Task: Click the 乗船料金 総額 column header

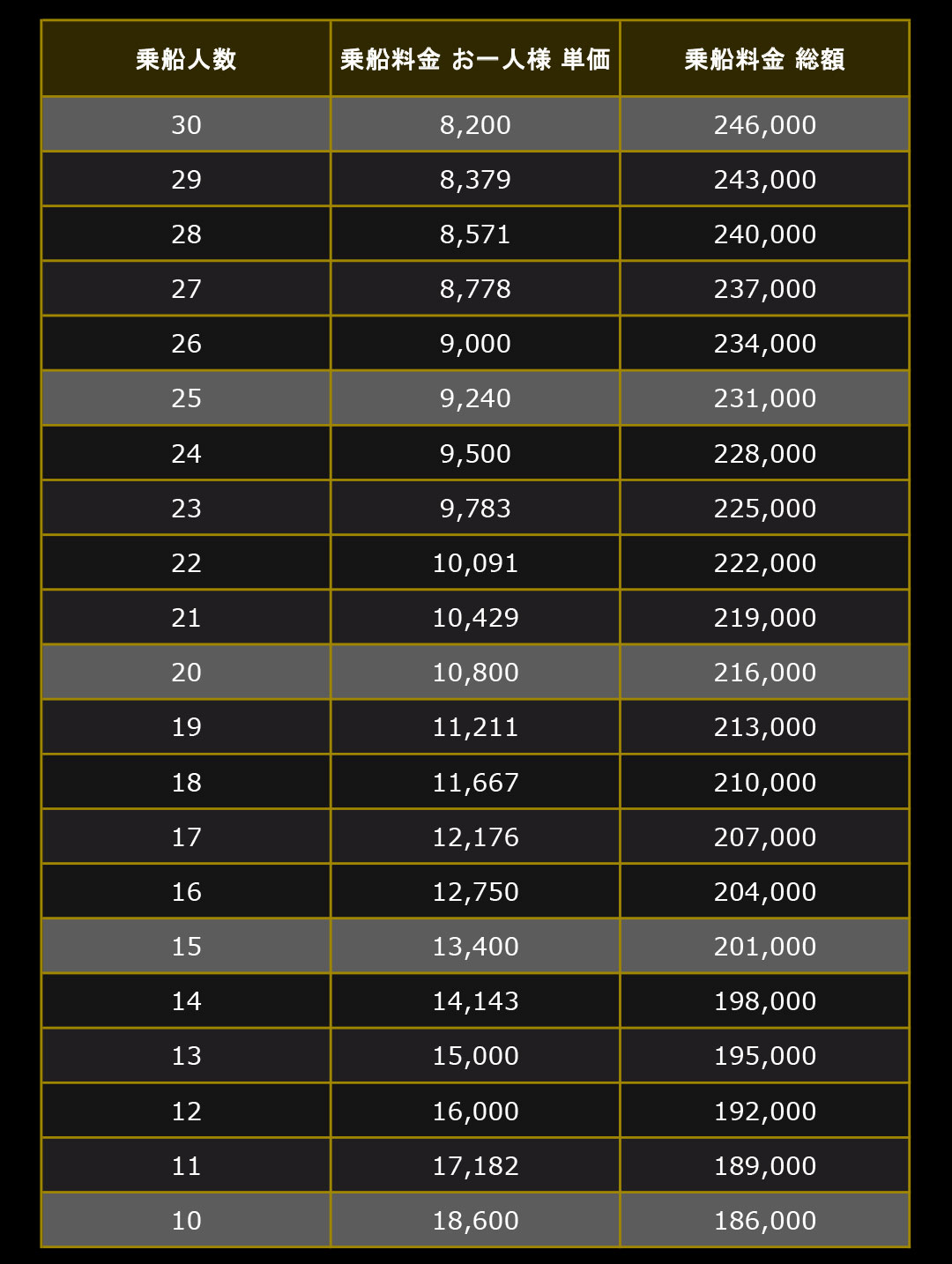Action: [x=764, y=59]
